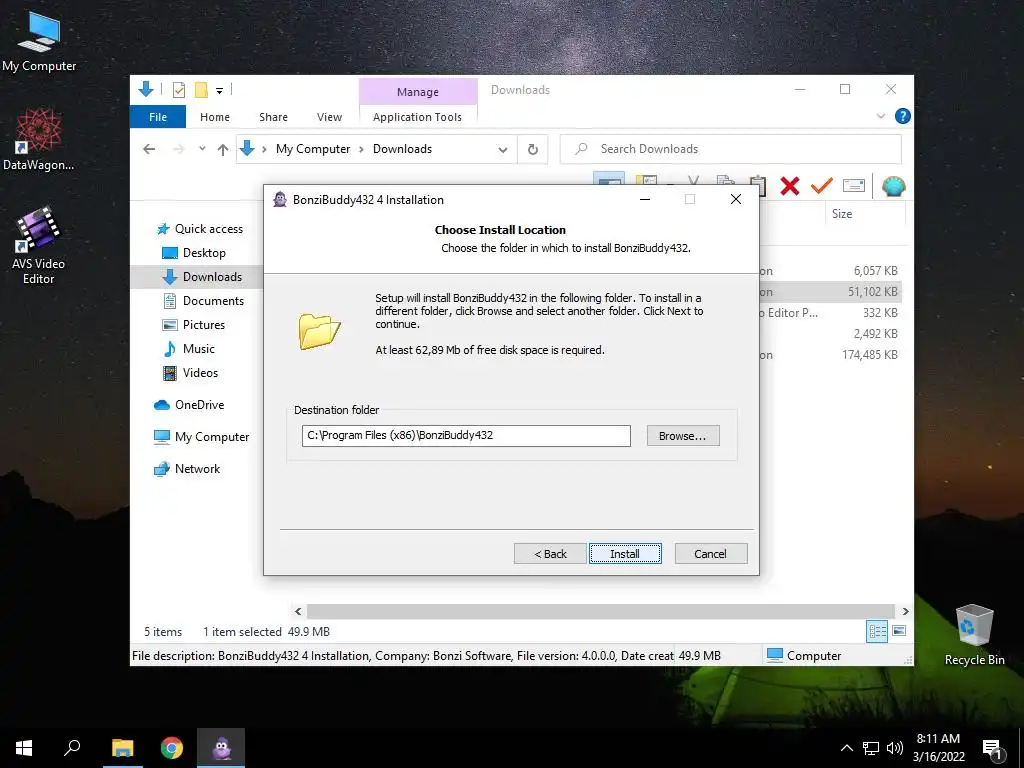Click the blue download arrow title bar icon

[146, 89]
